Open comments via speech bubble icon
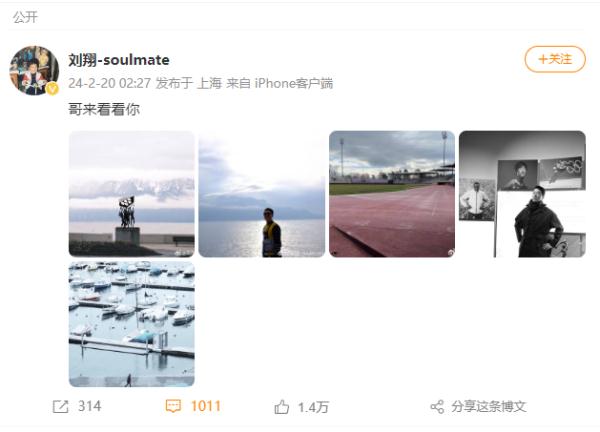Viewport: 600px width, 432px height. (173, 406)
